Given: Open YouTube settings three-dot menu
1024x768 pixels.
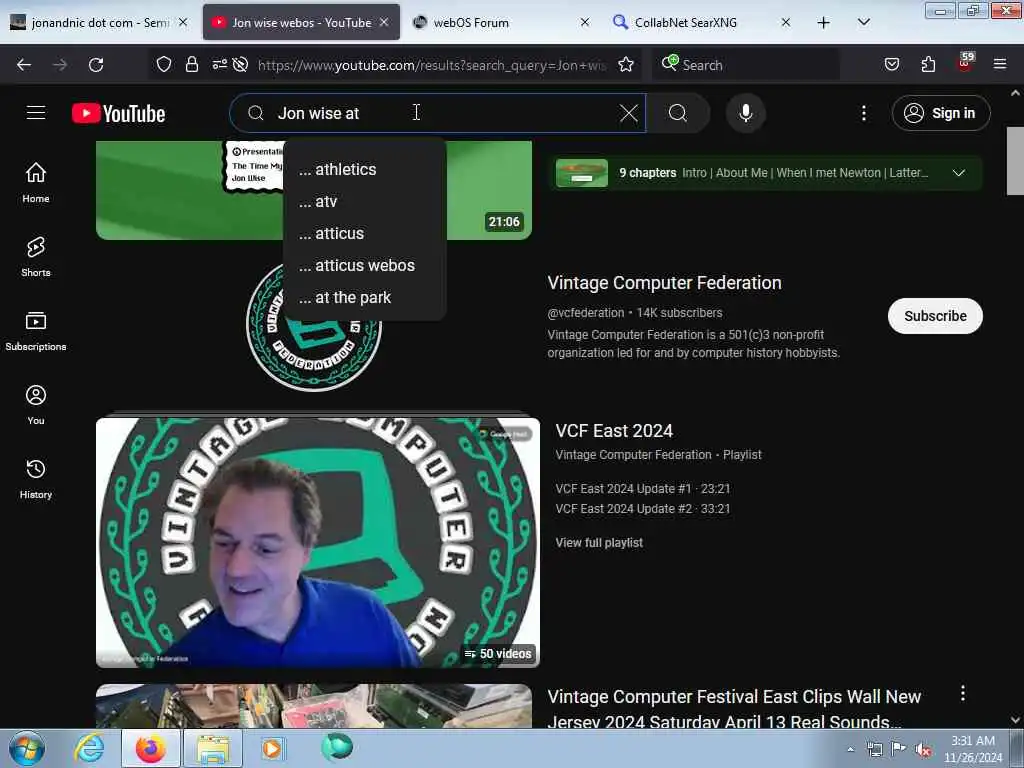Looking at the screenshot, I should pyautogui.click(x=863, y=113).
